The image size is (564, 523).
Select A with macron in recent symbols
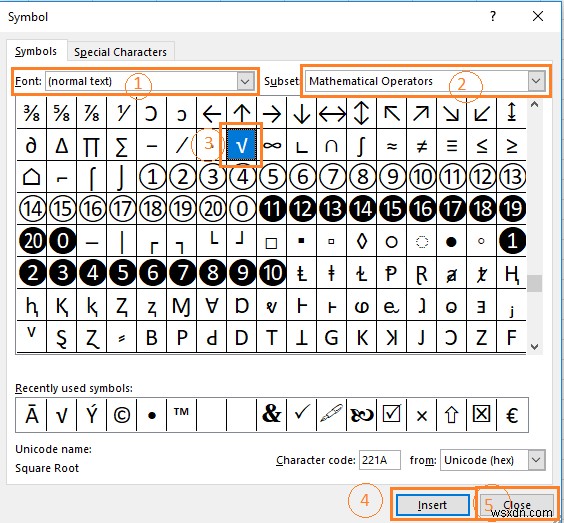coord(32,415)
